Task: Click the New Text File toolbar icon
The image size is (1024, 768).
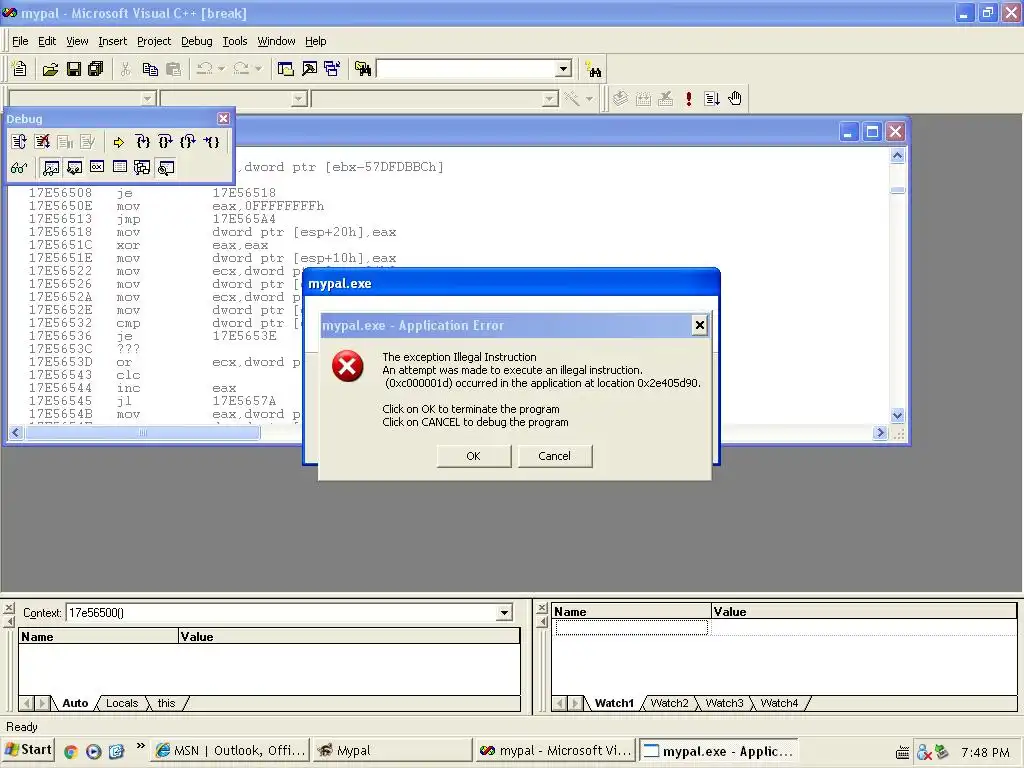Action: point(20,69)
